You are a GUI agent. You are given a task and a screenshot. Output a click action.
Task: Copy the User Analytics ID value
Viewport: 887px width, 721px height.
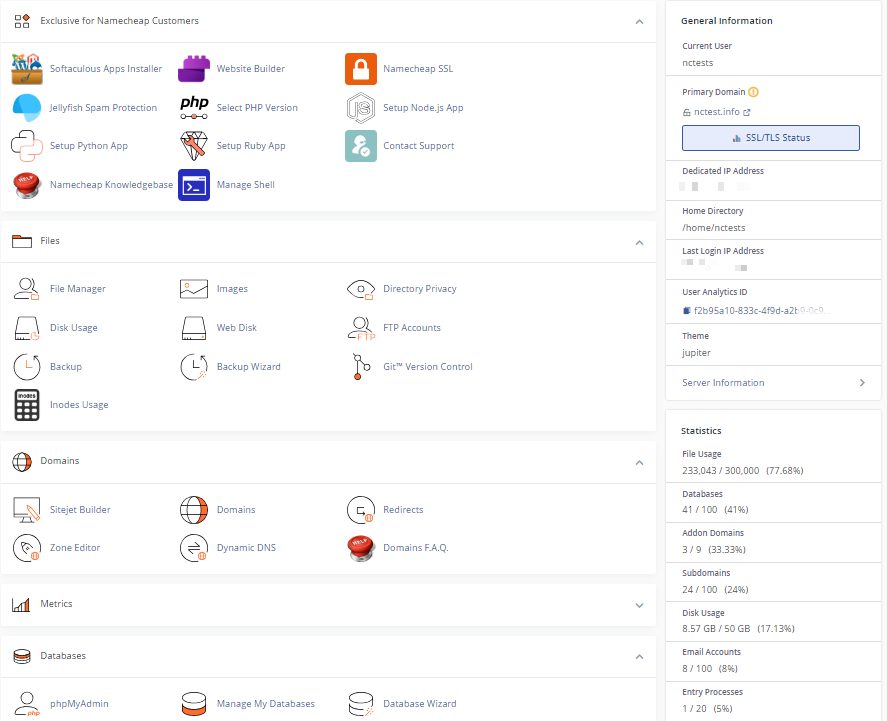687,311
